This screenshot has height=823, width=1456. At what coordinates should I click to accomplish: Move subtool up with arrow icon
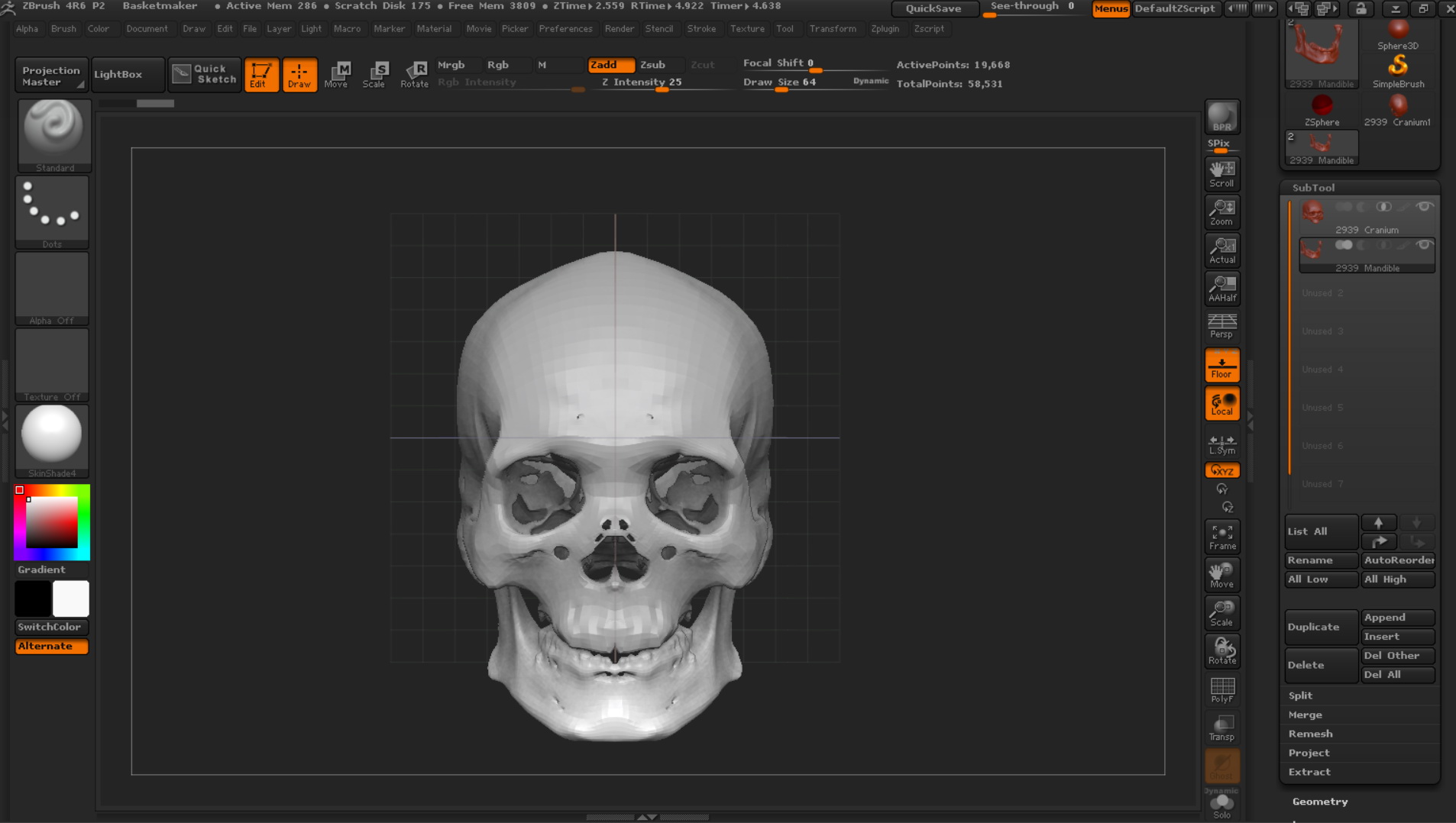[1379, 523]
